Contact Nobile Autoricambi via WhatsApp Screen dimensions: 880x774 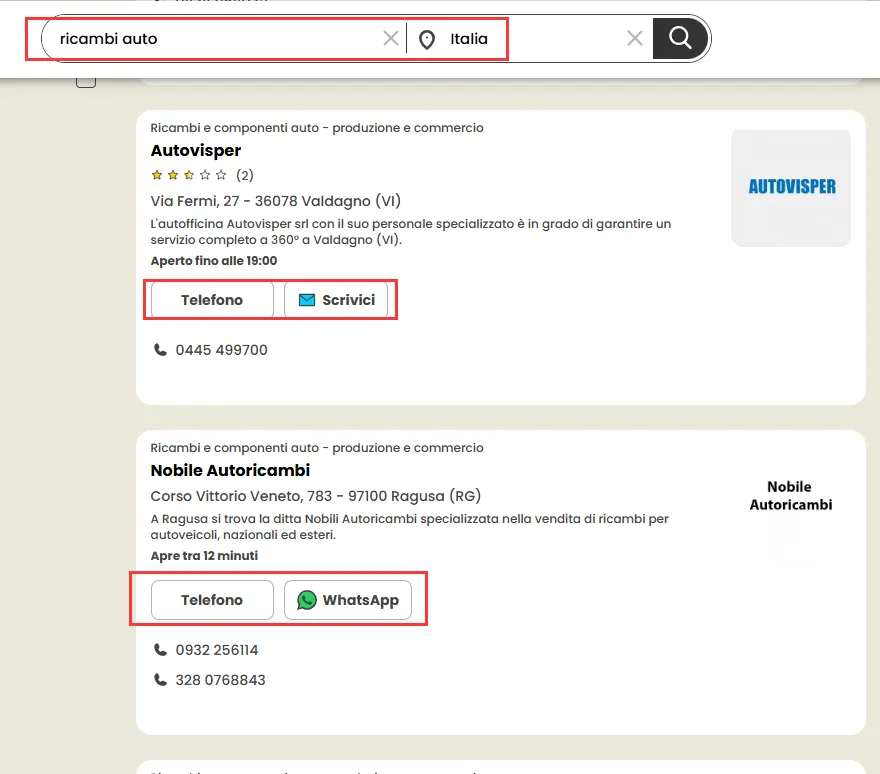click(347, 600)
